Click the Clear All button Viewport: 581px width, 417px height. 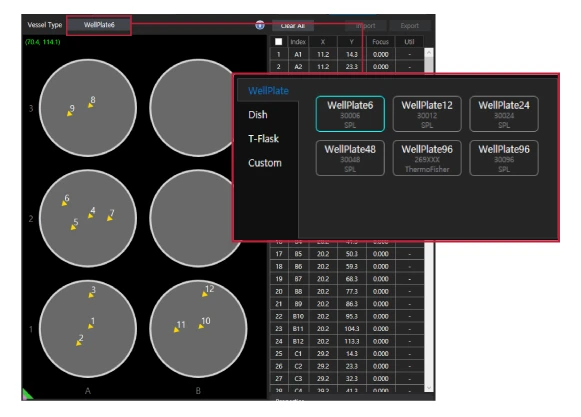point(293,26)
